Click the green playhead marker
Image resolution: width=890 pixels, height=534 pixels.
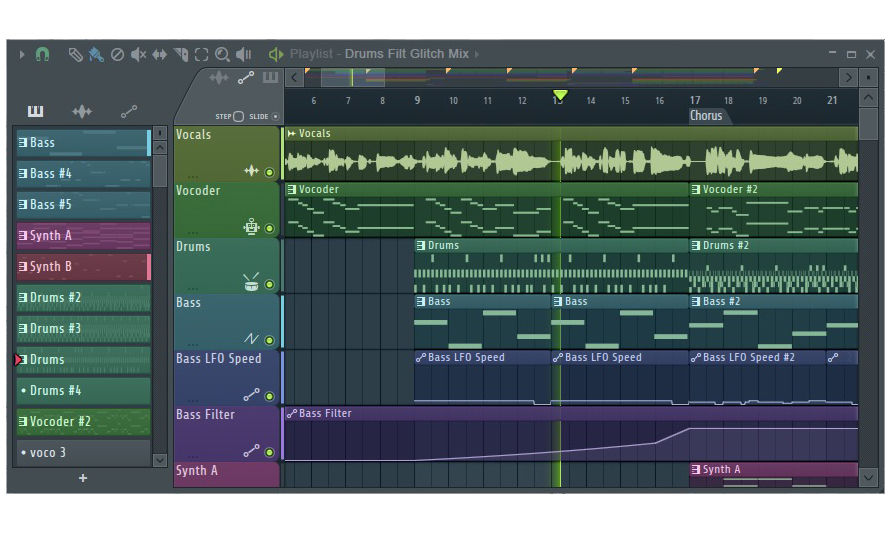(560, 95)
